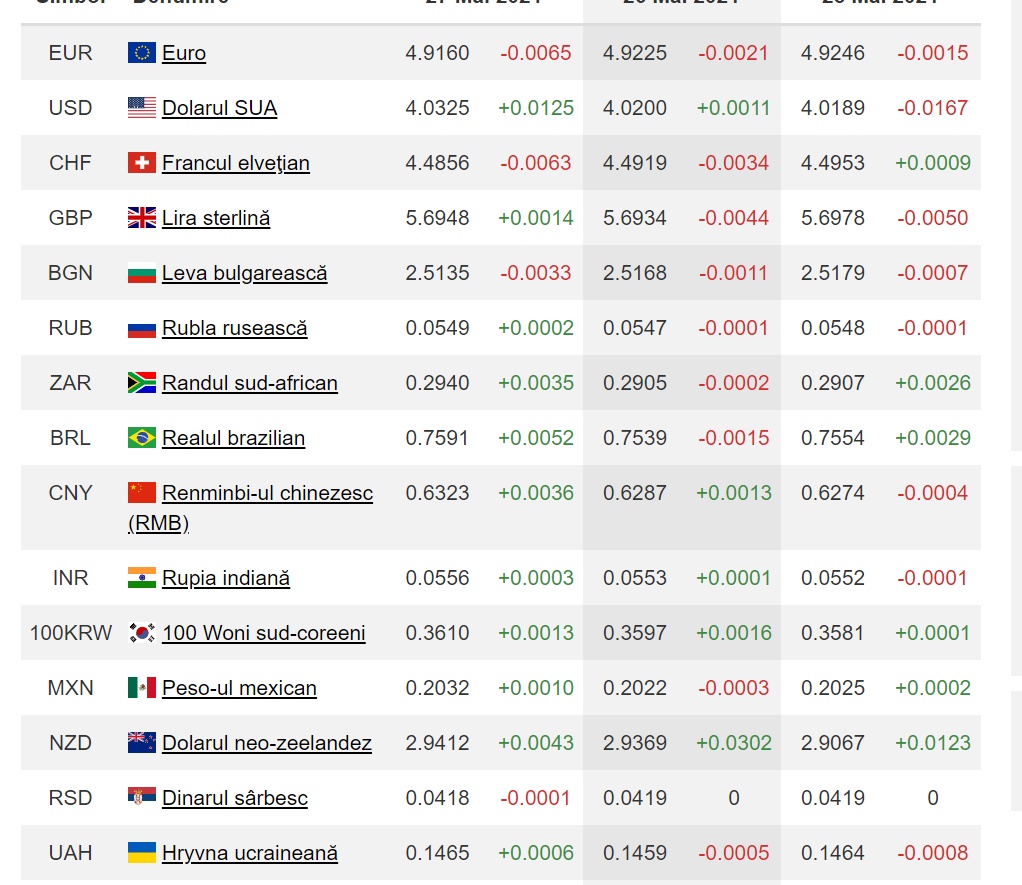Open Renminbi-ul chinezesc (RMB) link
1022x885 pixels.
(250, 508)
